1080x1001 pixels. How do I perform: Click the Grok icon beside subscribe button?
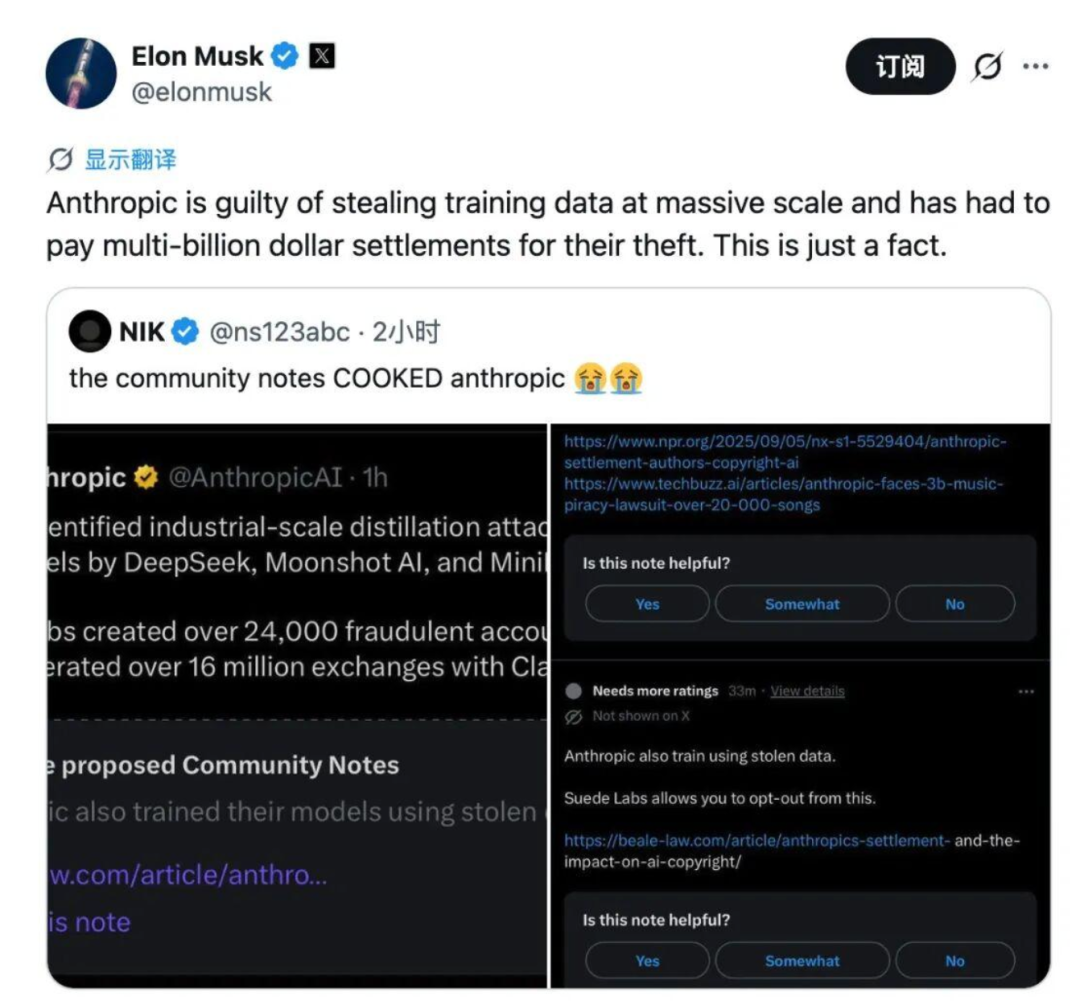tap(987, 67)
